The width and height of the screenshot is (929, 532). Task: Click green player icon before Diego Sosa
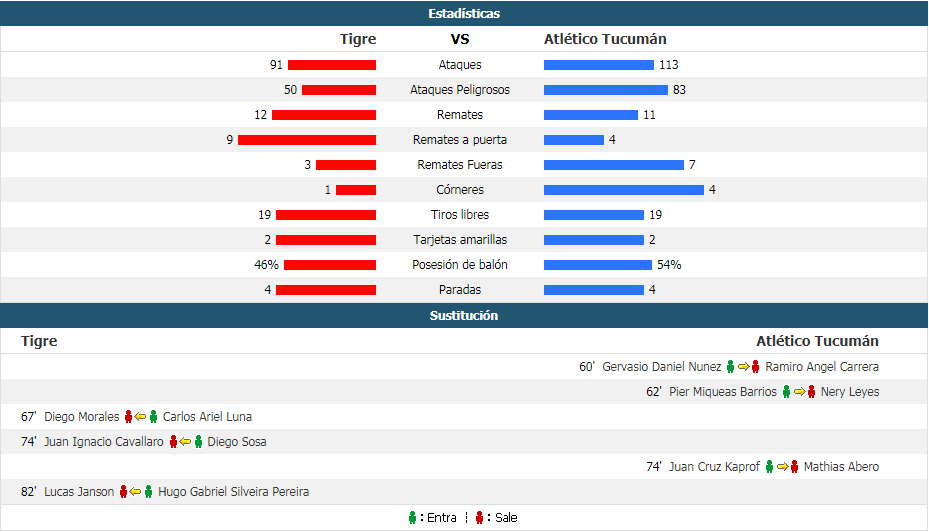(198, 441)
